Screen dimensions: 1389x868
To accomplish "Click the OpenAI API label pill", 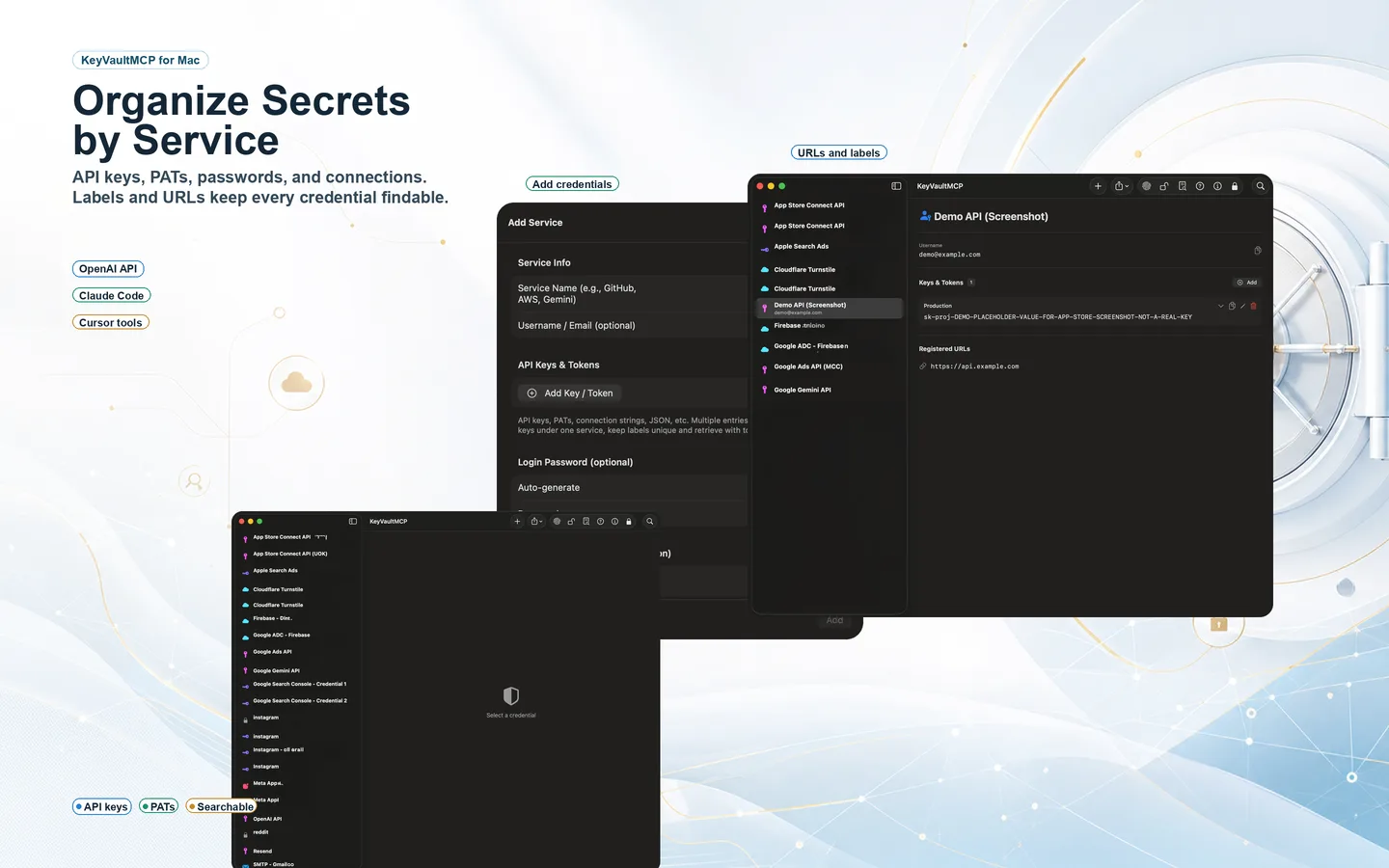I will pos(108,269).
